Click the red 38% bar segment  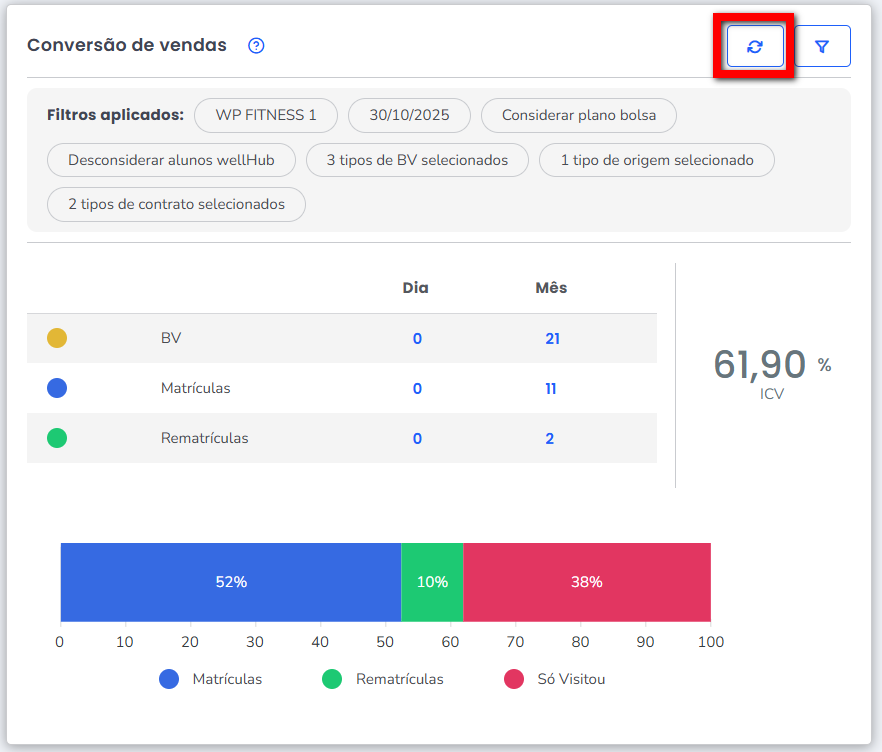point(587,582)
